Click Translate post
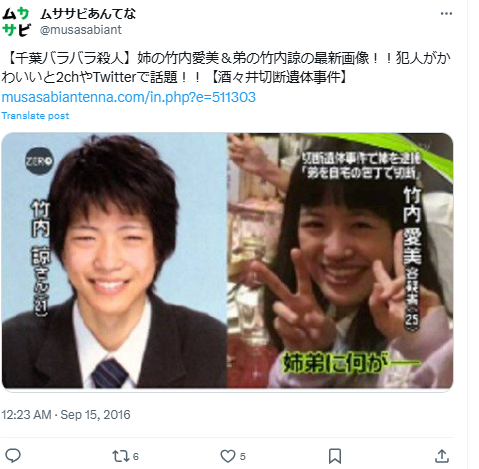Viewport: 479px width, 469px height. [35, 116]
